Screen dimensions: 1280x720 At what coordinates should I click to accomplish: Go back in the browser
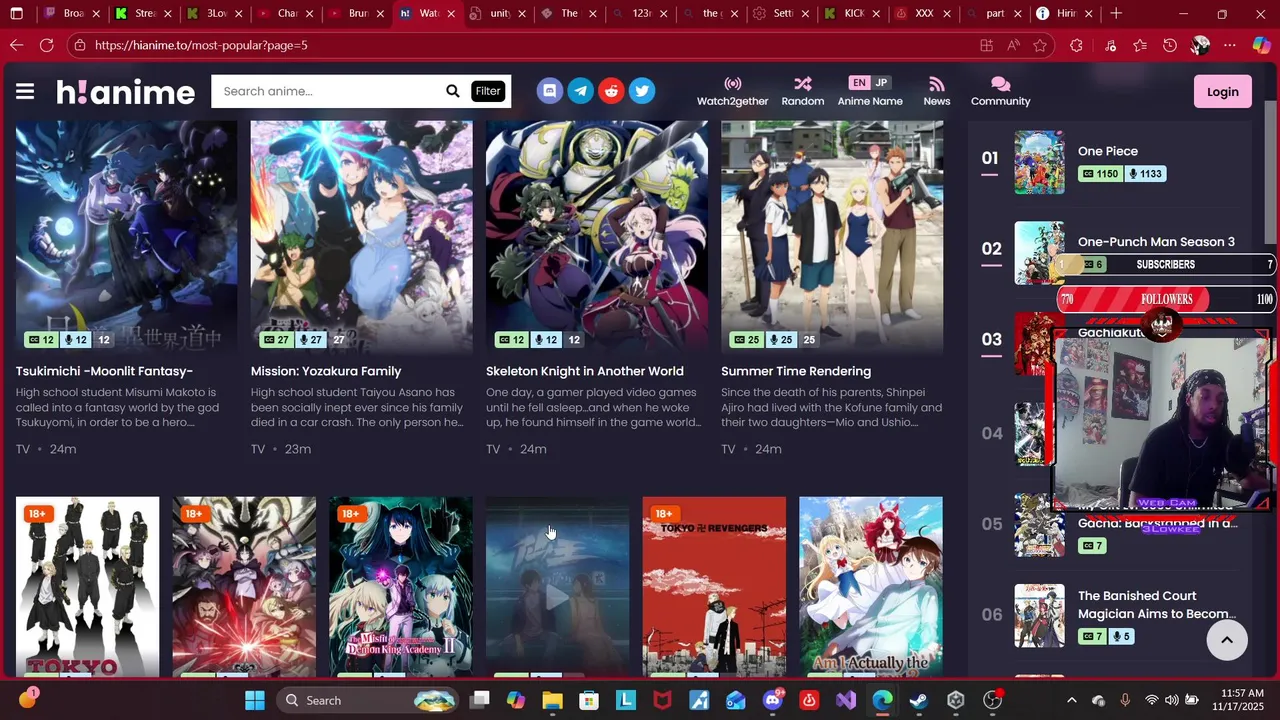pyautogui.click(x=16, y=45)
